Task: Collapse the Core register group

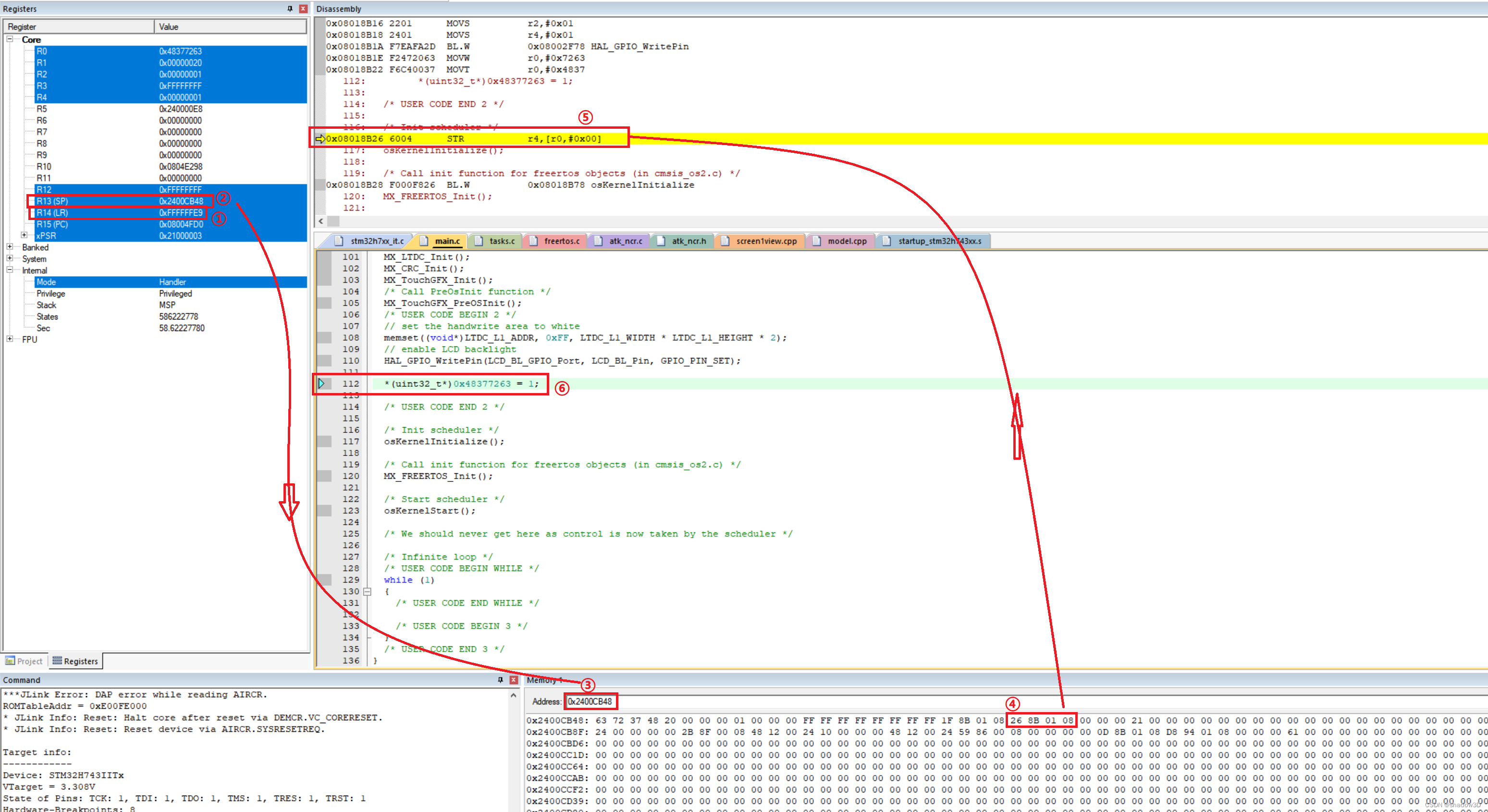Action: click(11, 39)
